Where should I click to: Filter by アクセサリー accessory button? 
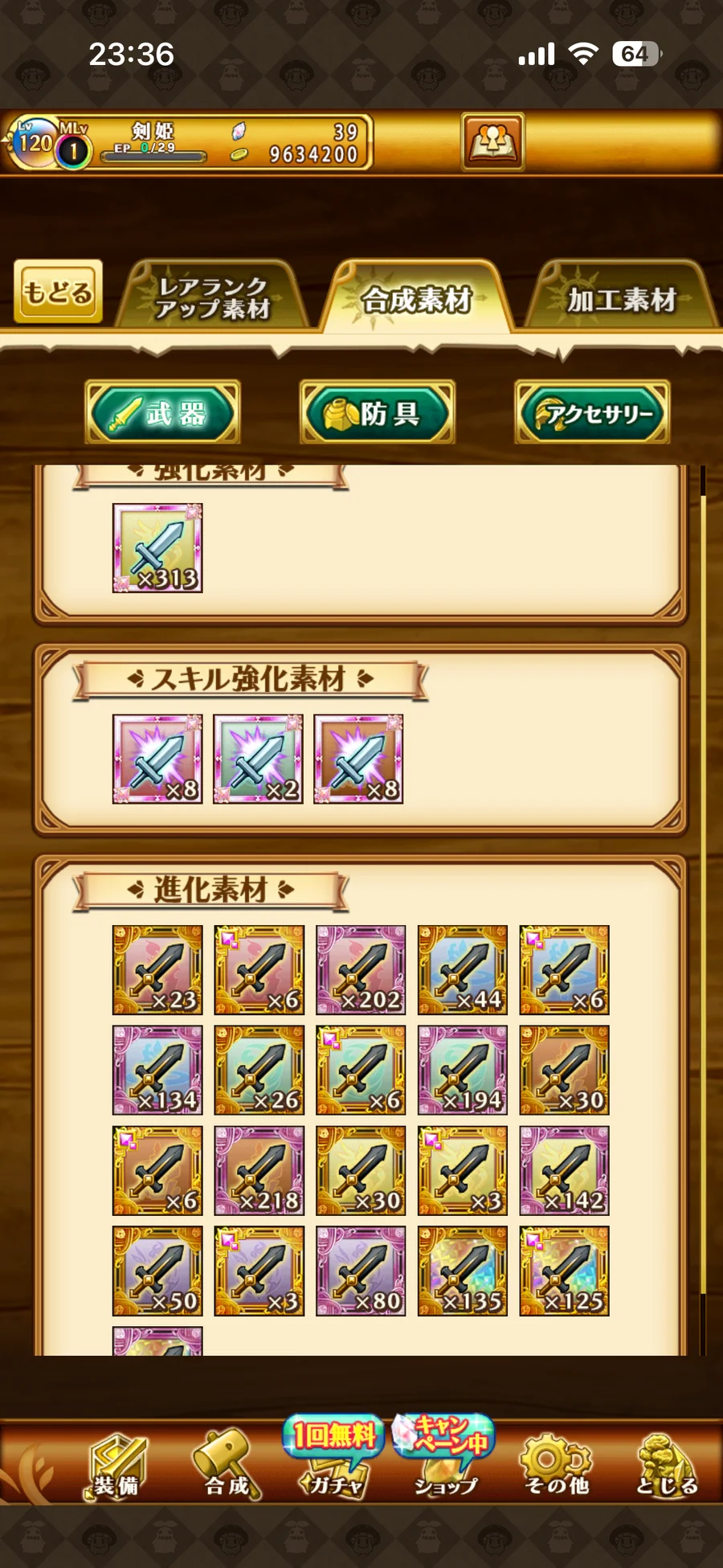tap(591, 412)
